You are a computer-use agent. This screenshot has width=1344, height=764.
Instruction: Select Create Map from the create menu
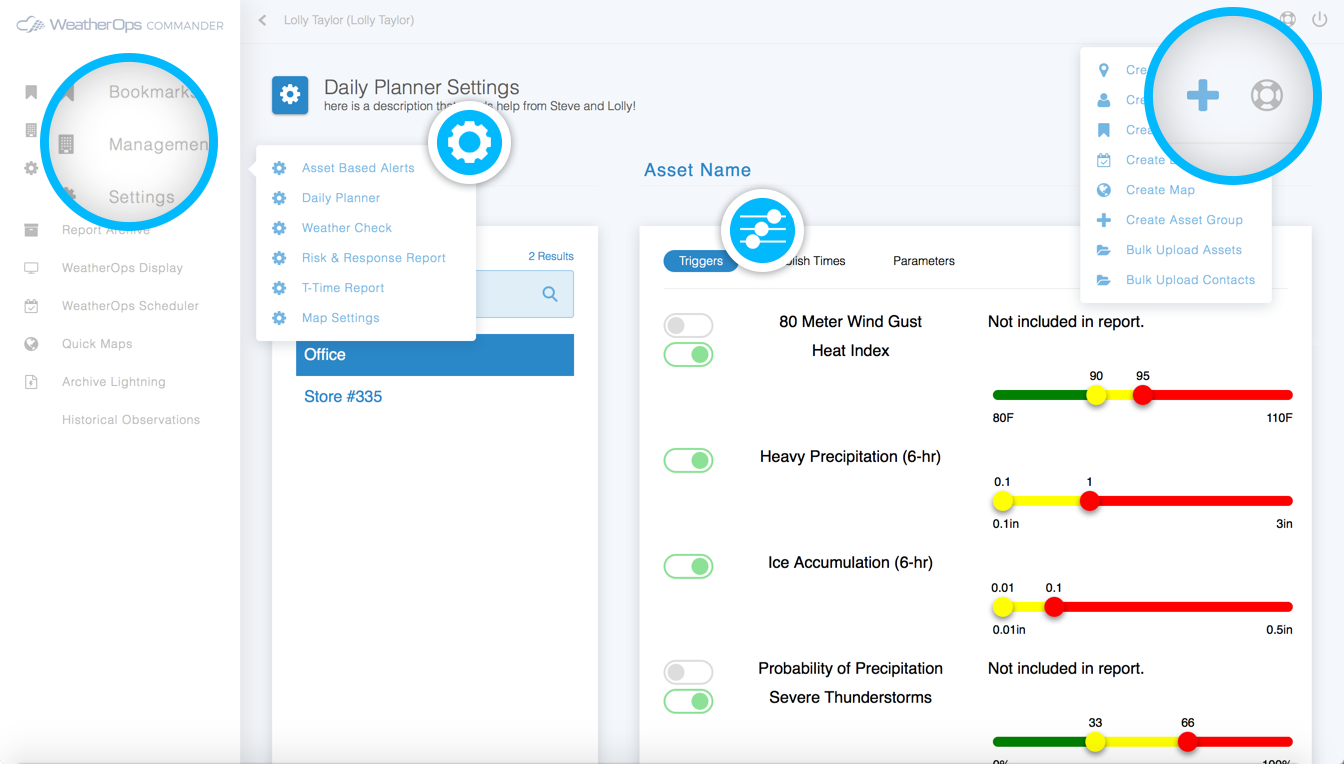point(1160,190)
